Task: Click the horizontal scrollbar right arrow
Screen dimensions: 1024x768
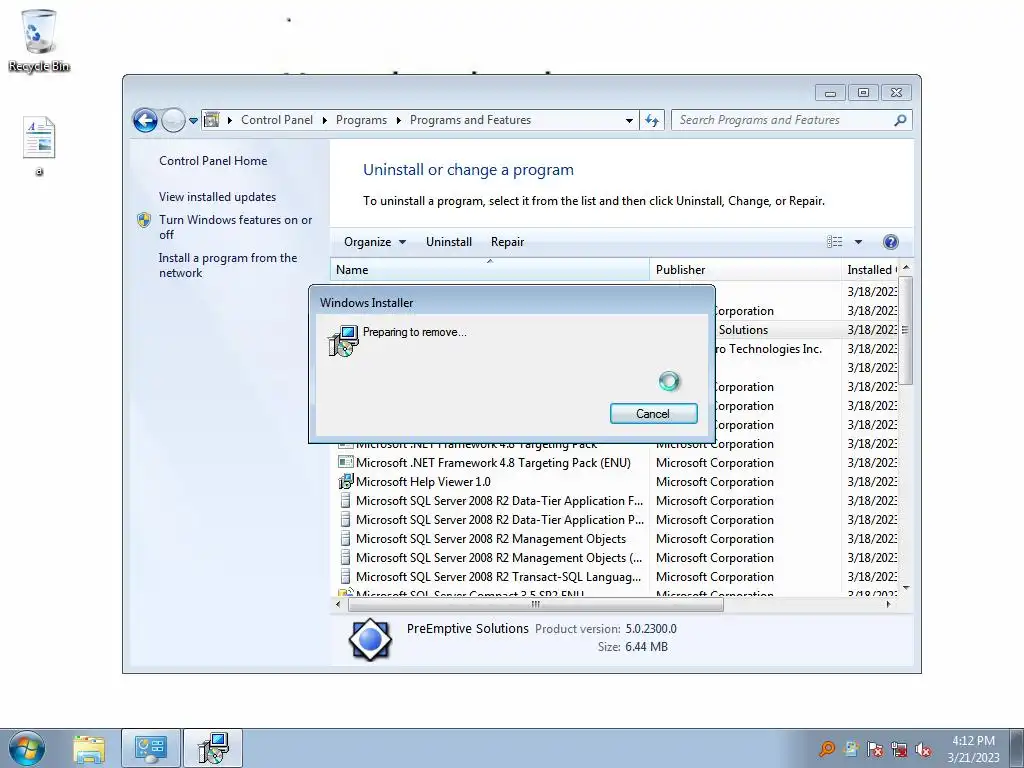Action: 888,605
